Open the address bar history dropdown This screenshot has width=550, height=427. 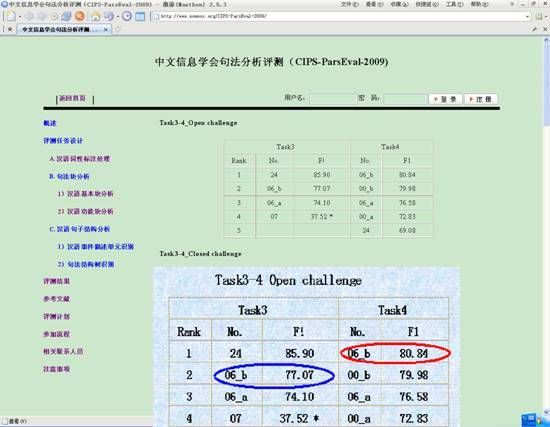tap(527, 16)
